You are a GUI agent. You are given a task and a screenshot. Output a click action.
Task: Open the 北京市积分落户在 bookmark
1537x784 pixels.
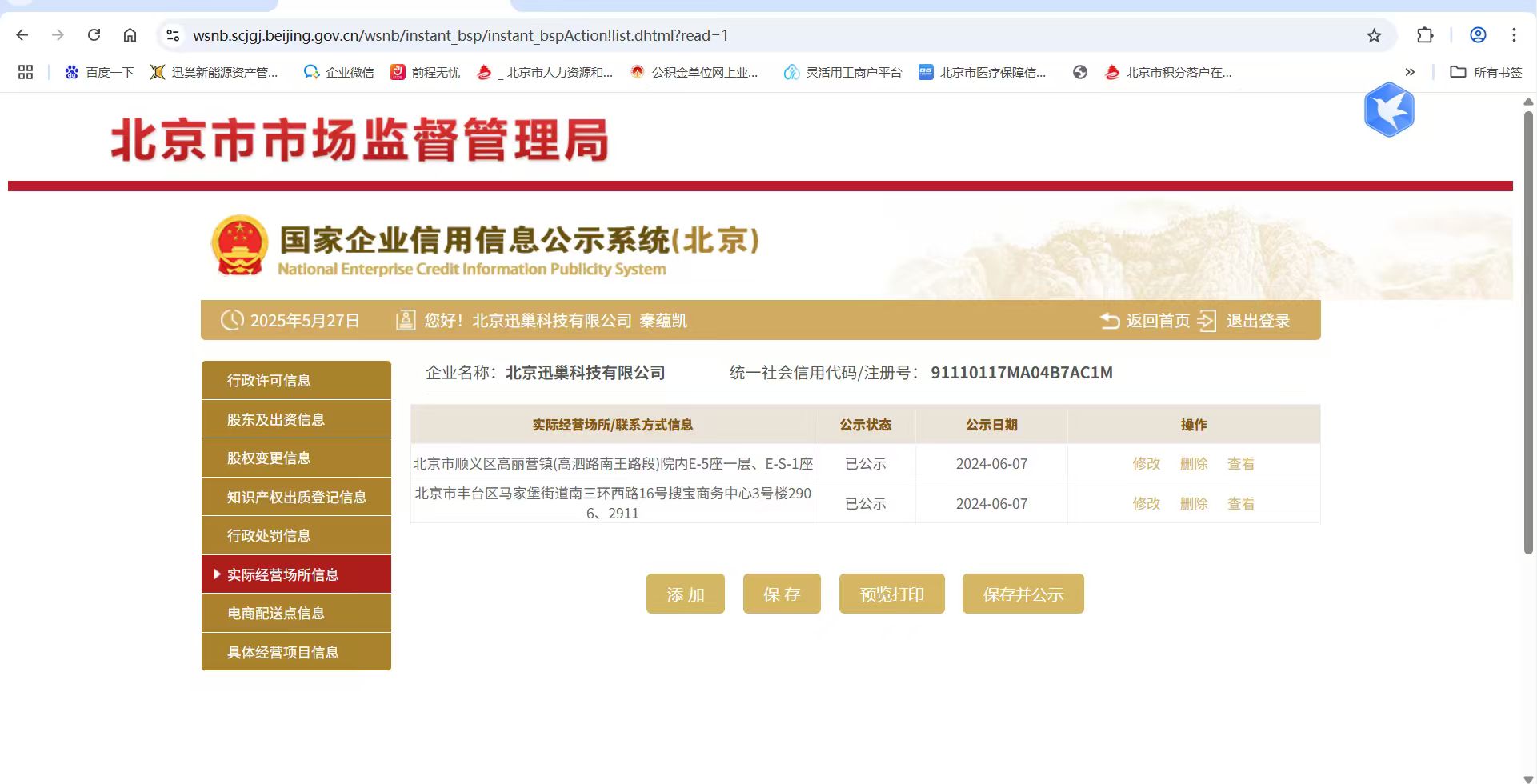[x=1168, y=72]
